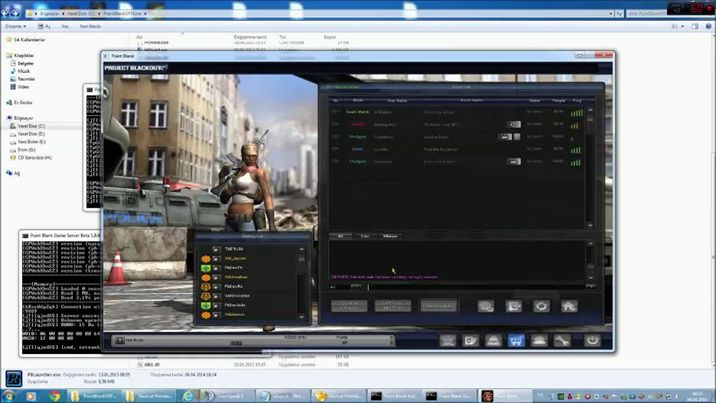
Task: Select Yeni Birim (E:) in Explorer tree
Action: [x=28, y=141]
